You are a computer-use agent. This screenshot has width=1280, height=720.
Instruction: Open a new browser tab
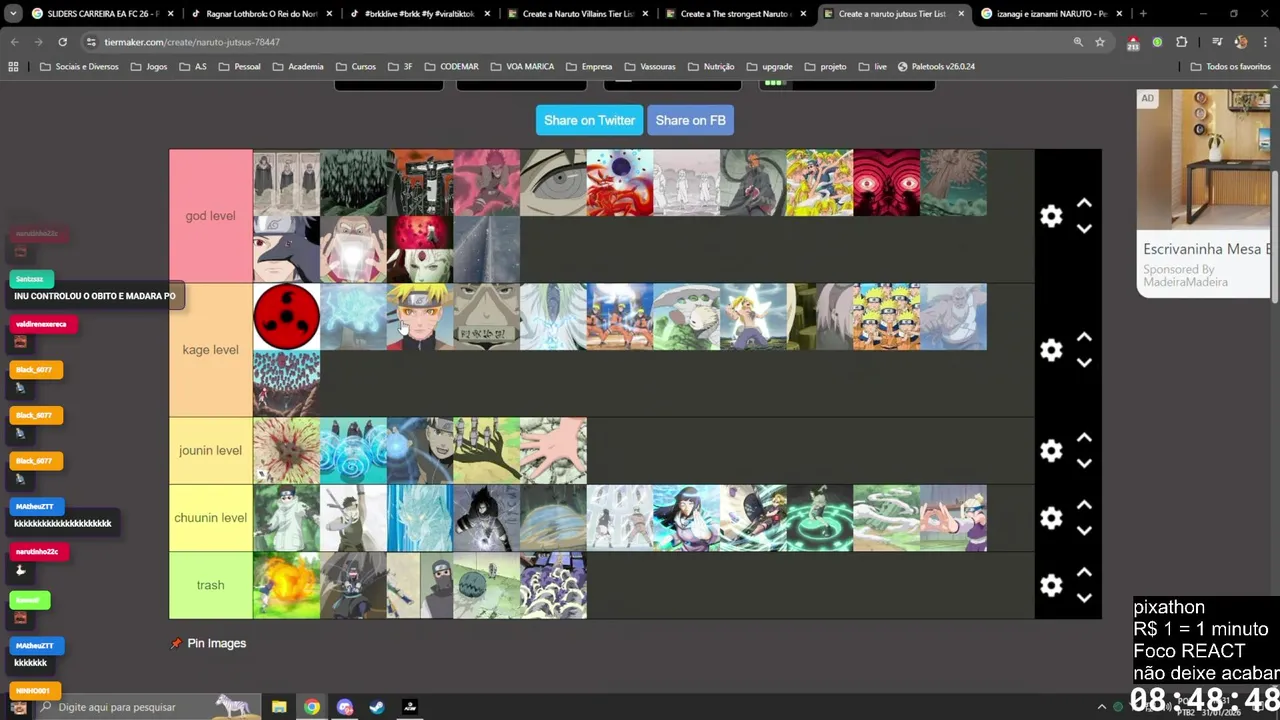coord(1143,14)
